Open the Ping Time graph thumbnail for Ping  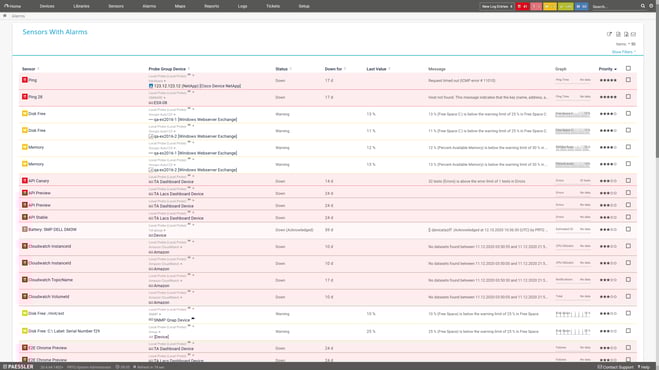(x=573, y=80)
